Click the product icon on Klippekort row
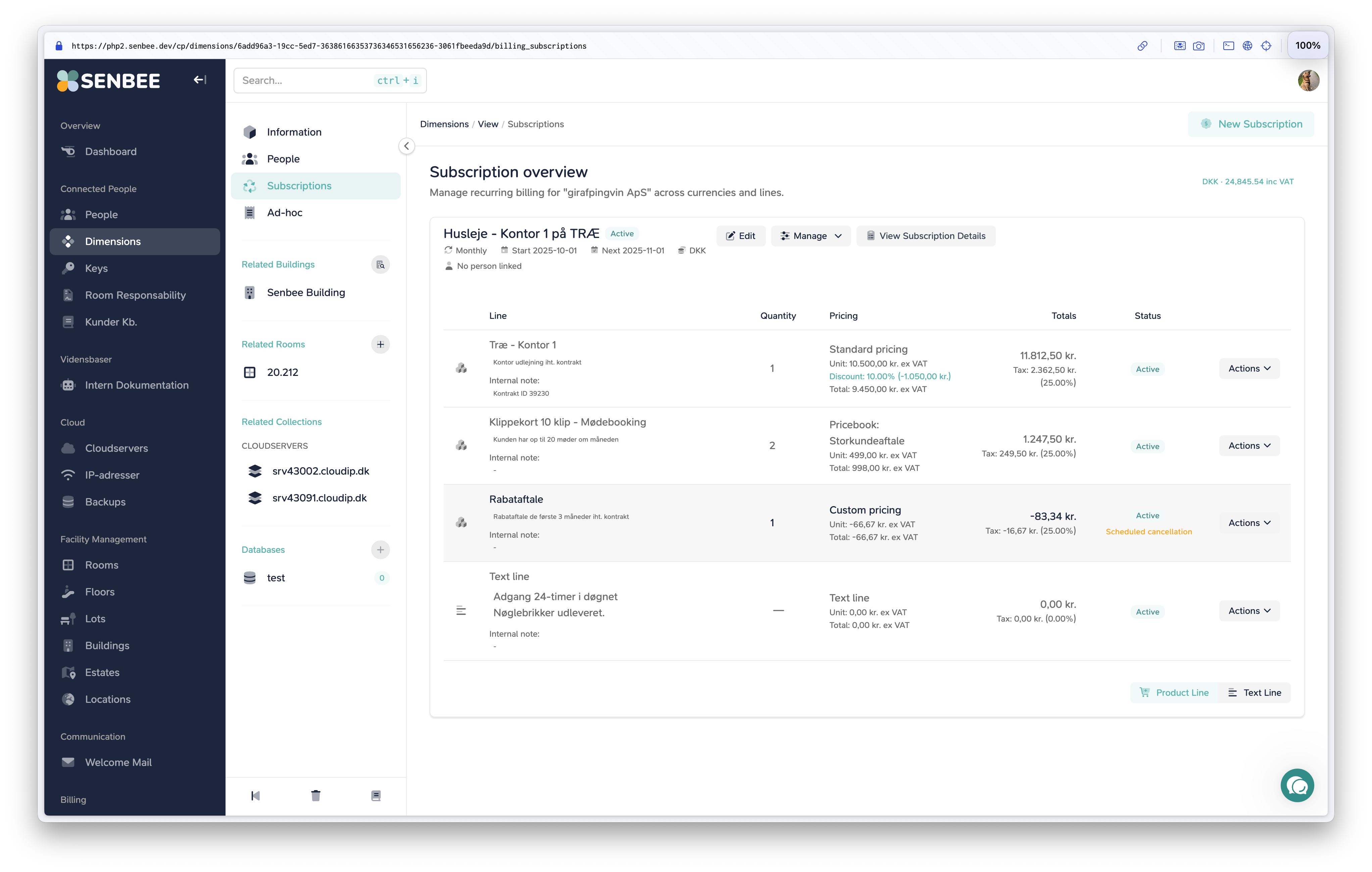This screenshot has height=872, width=1372. (x=461, y=445)
